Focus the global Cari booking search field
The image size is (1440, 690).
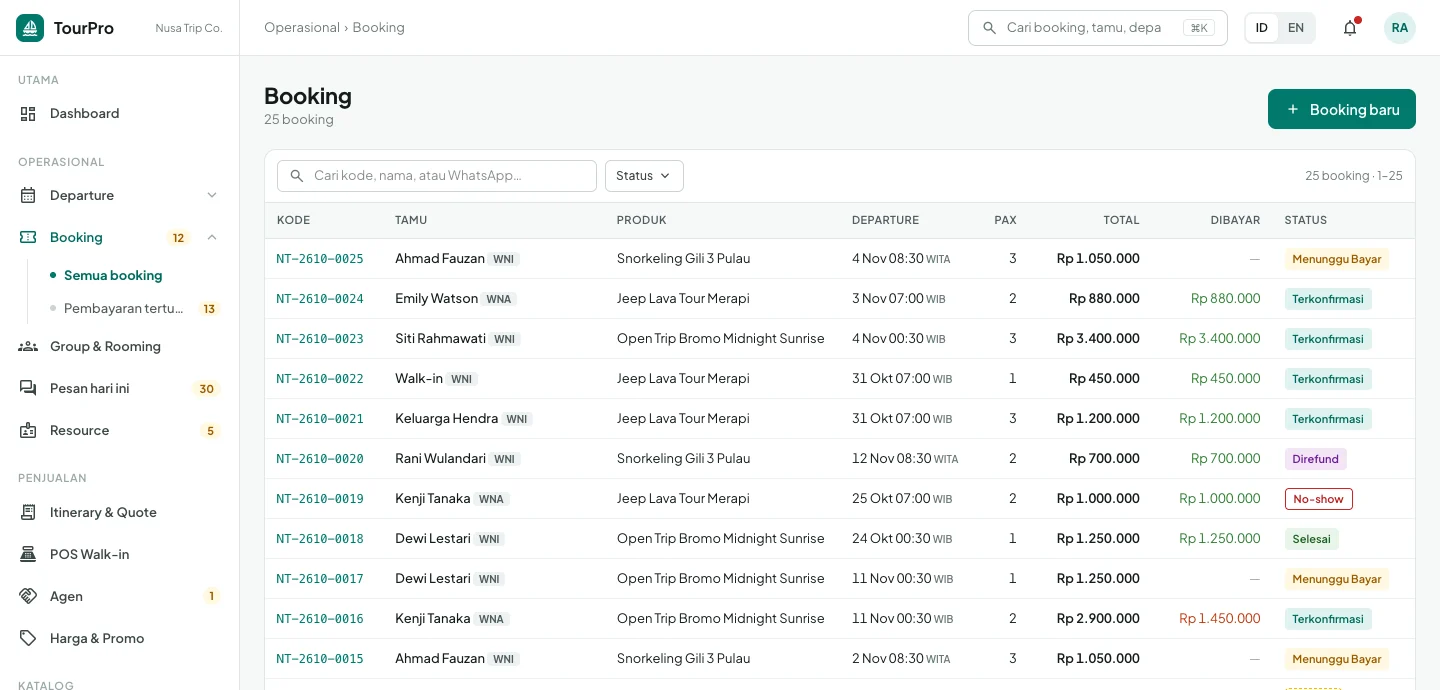[1098, 28]
